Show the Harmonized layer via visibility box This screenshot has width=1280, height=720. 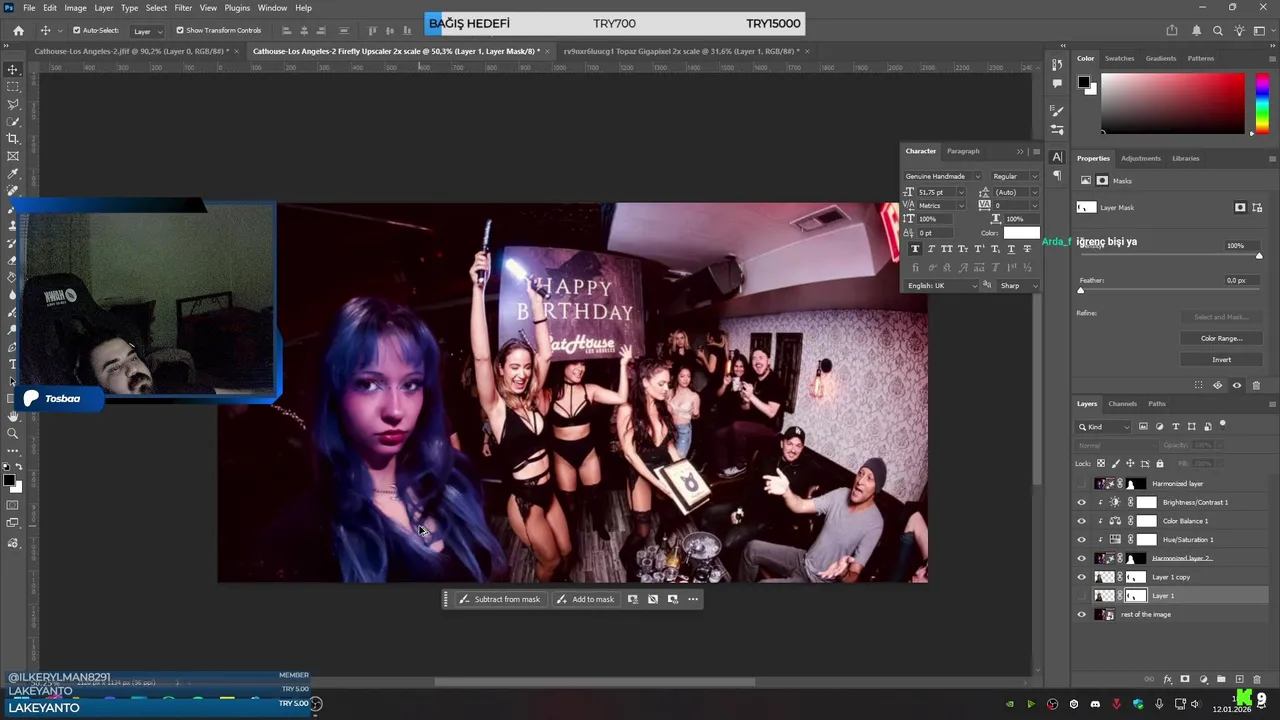point(1081,484)
